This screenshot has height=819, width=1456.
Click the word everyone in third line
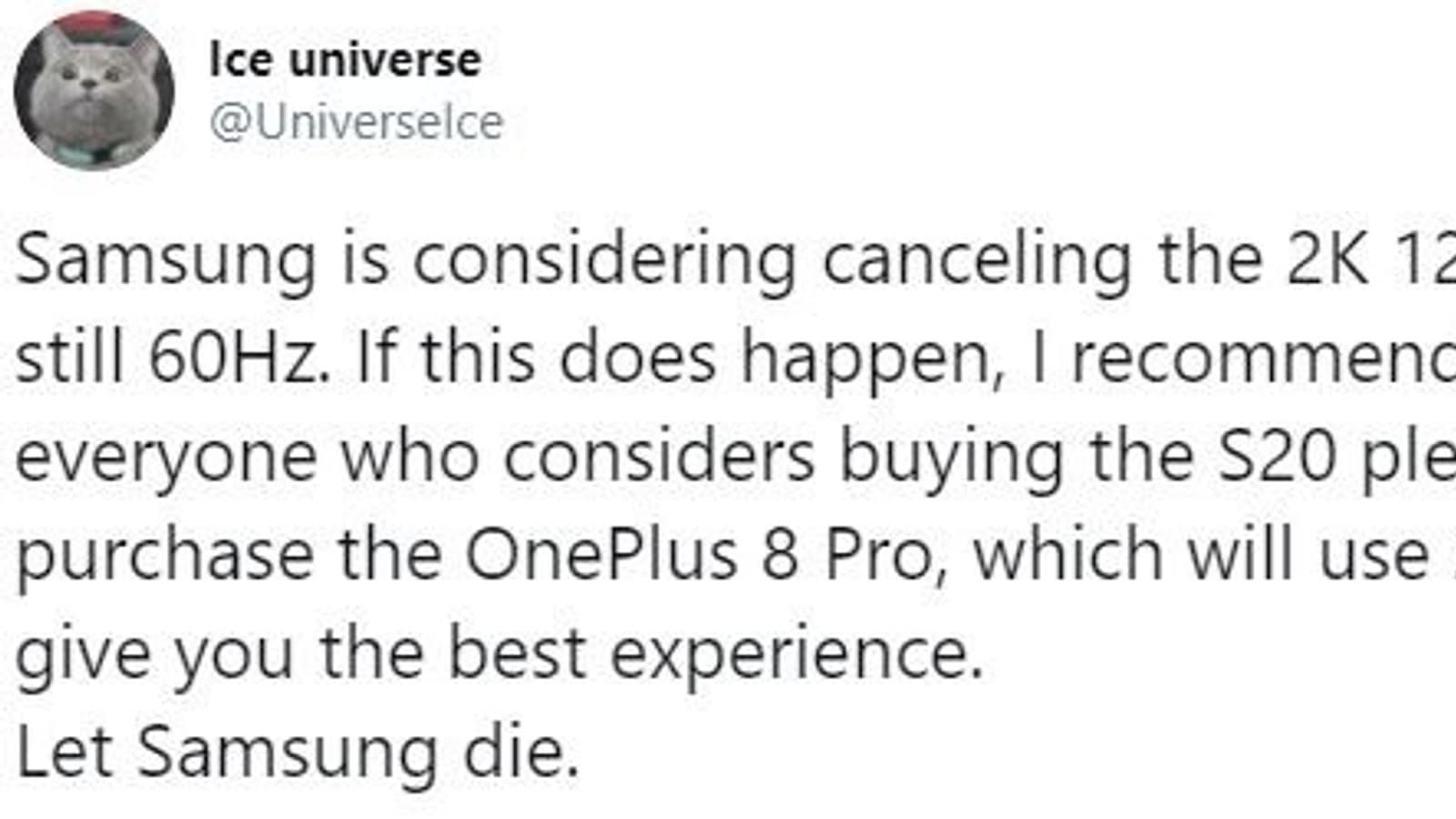(x=167, y=457)
